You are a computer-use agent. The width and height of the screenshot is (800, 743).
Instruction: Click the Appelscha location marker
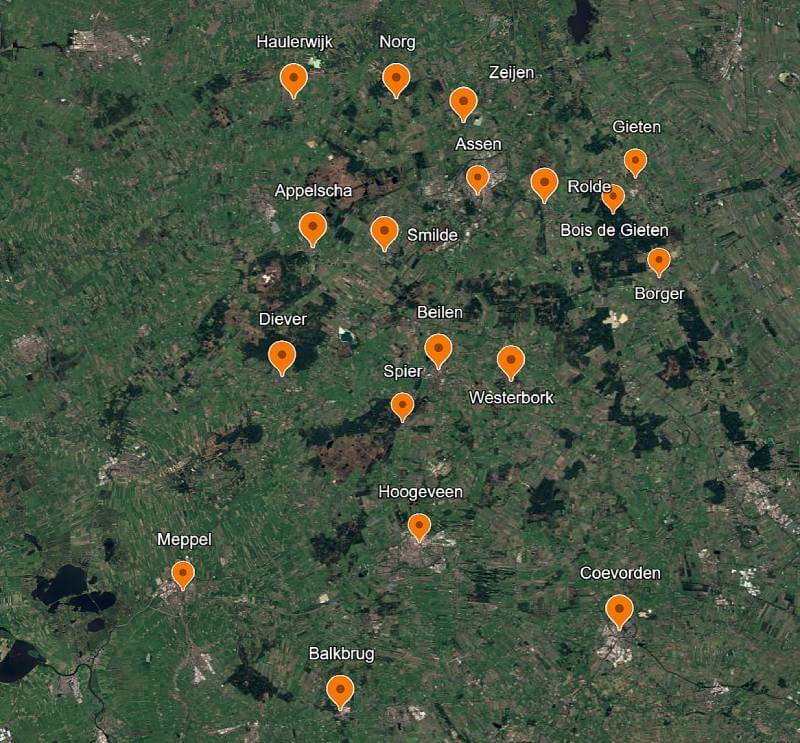pyautogui.click(x=313, y=229)
